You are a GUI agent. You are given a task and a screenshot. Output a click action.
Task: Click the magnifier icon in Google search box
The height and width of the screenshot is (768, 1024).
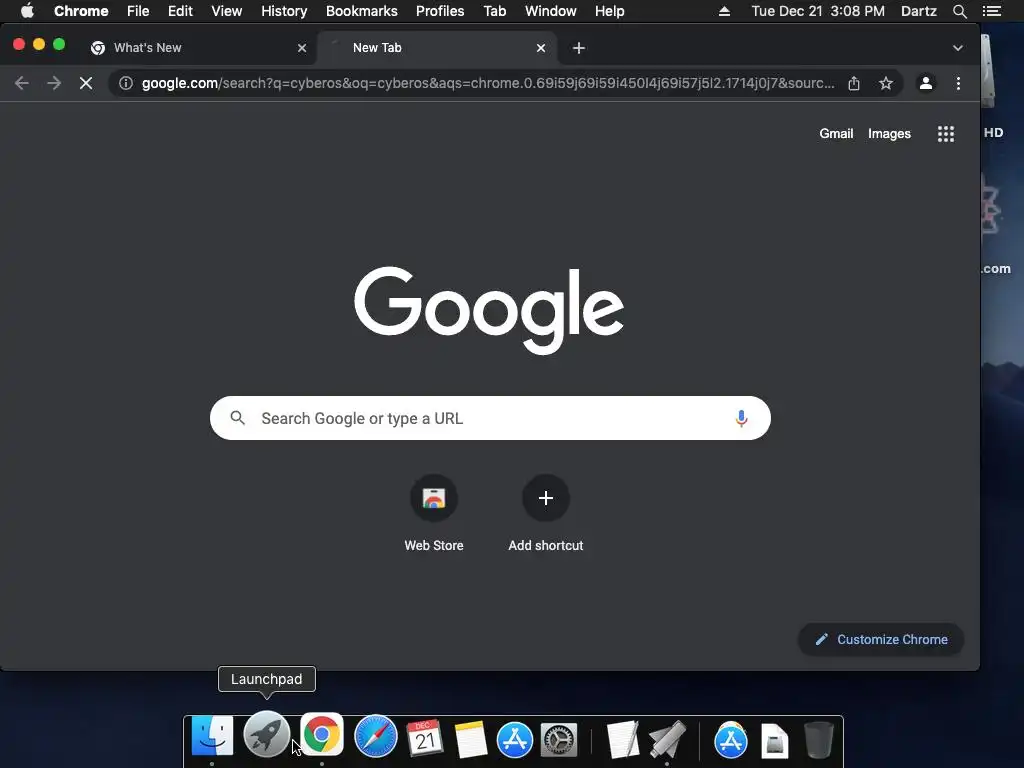point(238,418)
